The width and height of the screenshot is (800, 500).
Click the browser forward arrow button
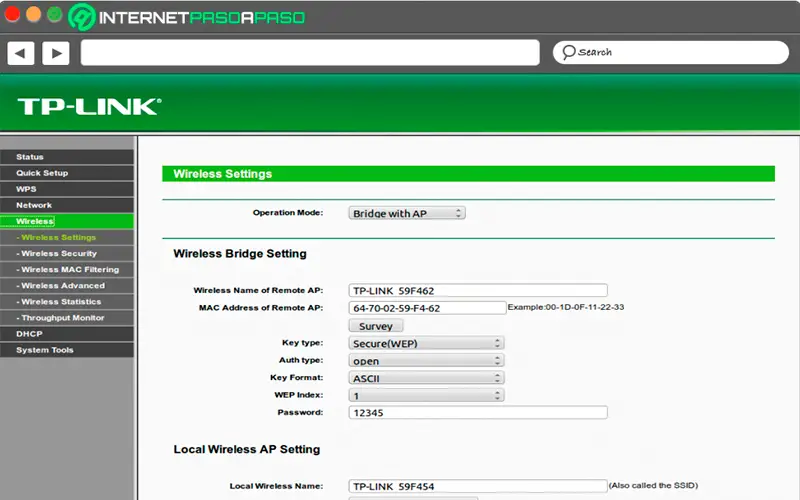click(x=56, y=53)
